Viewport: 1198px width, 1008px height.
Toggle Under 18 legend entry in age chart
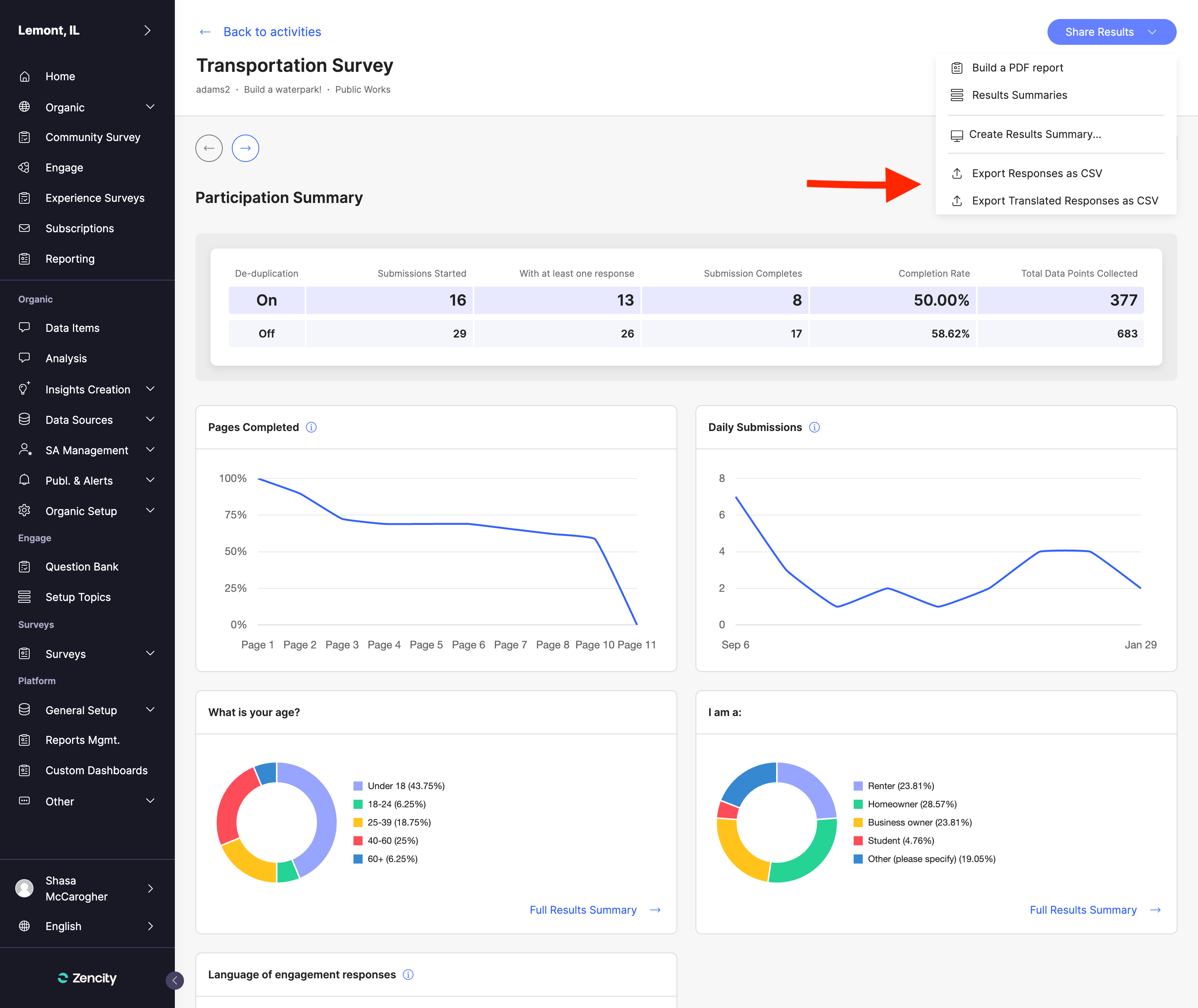(406, 786)
